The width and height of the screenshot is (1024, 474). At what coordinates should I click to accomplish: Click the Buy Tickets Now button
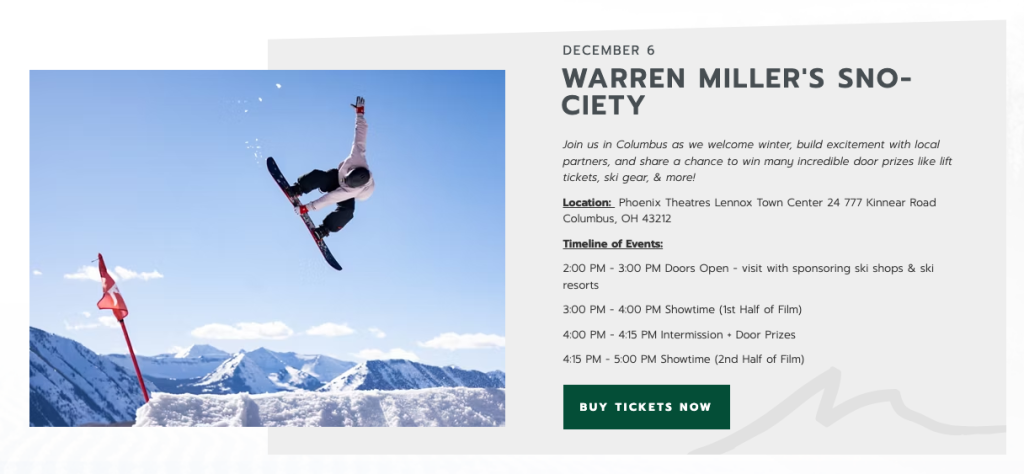click(646, 407)
